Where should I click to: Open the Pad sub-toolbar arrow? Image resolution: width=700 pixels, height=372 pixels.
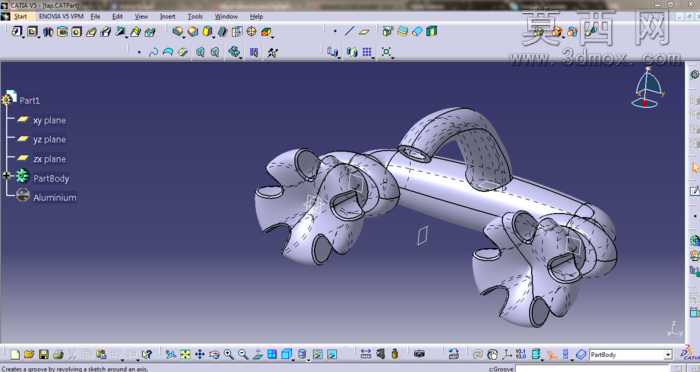tap(23, 37)
